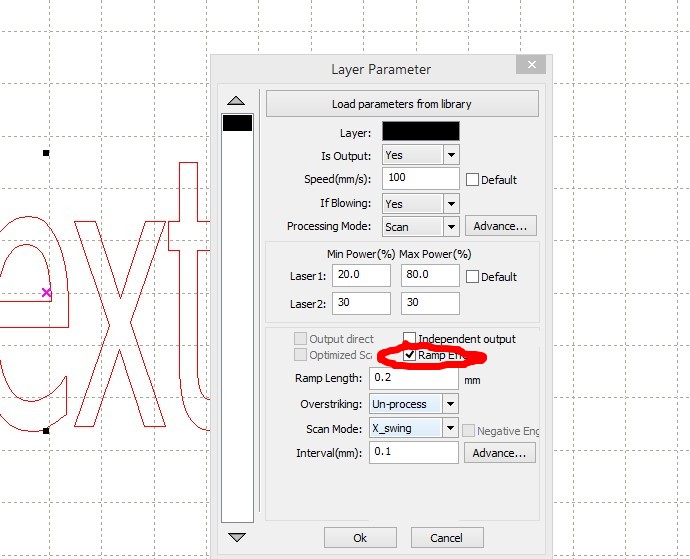Image resolution: width=690 pixels, height=559 pixels.
Task: Toggle the Independent output checkbox
Action: (409, 339)
